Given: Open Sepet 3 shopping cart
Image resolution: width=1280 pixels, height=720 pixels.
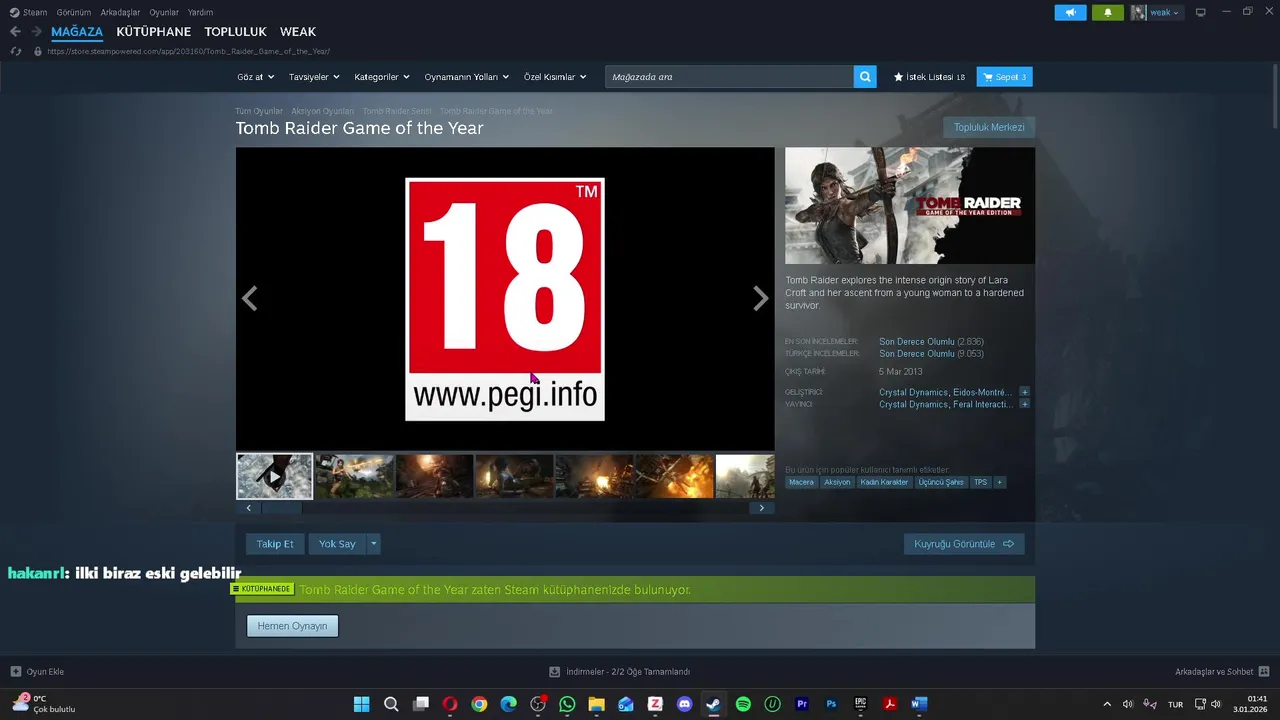Looking at the screenshot, I should [1004, 77].
